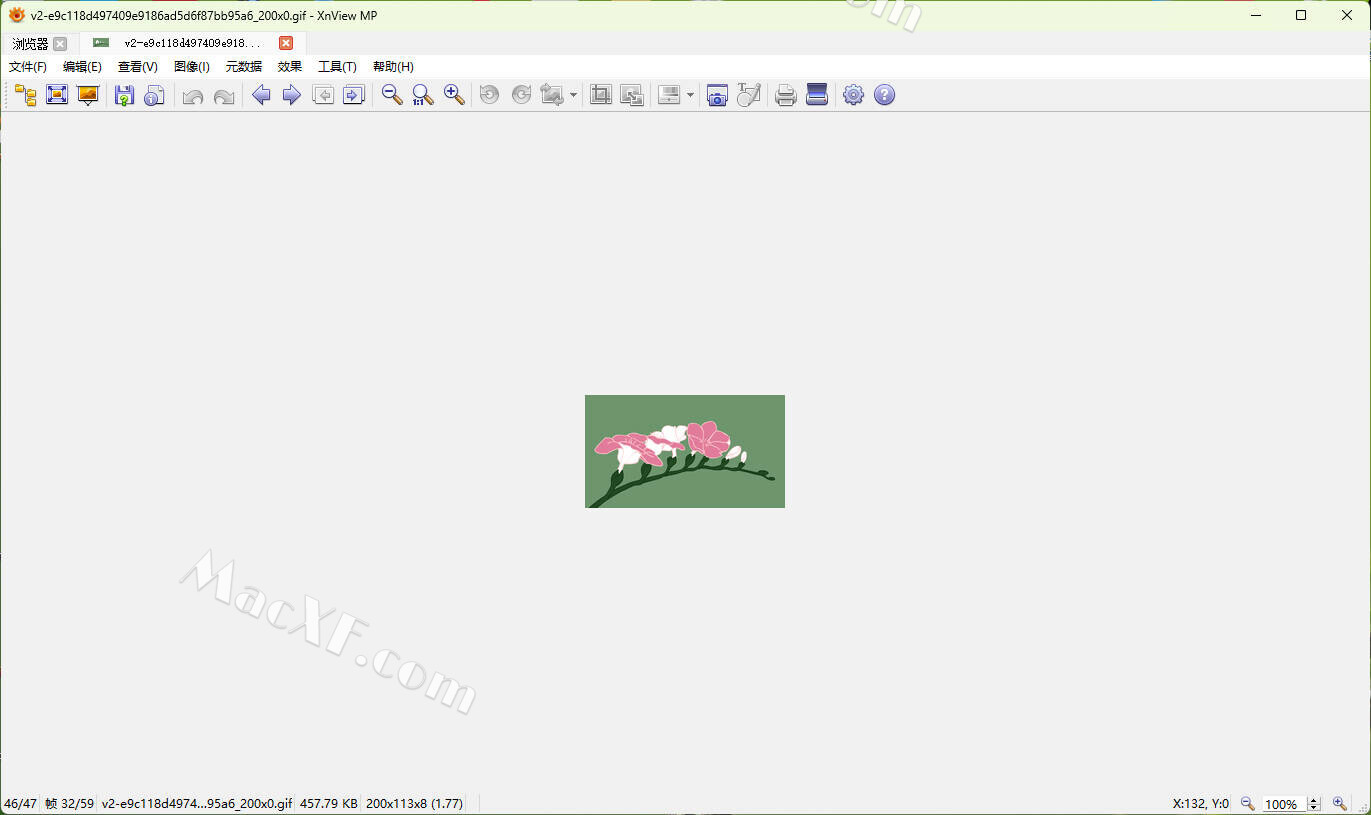The image size is (1371, 815).
Task: Close the 浏览器 tab
Action: click(60, 44)
